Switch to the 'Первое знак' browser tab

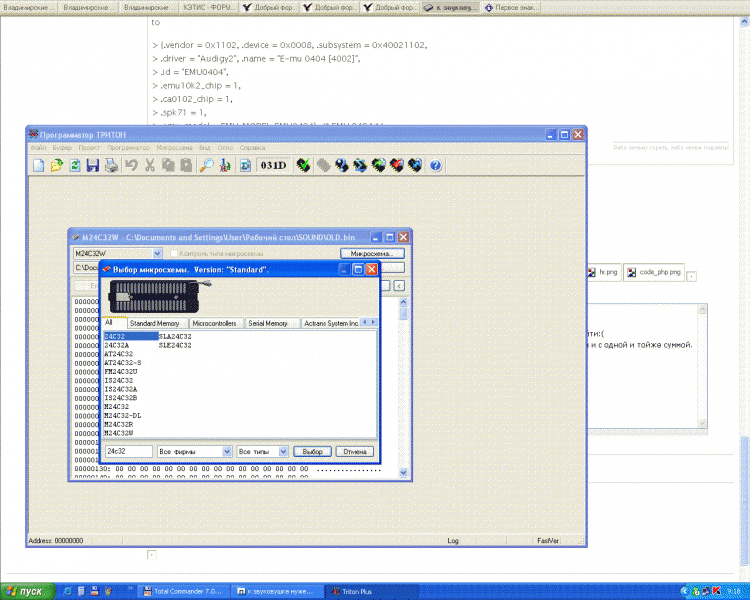click(x=510, y=8)
